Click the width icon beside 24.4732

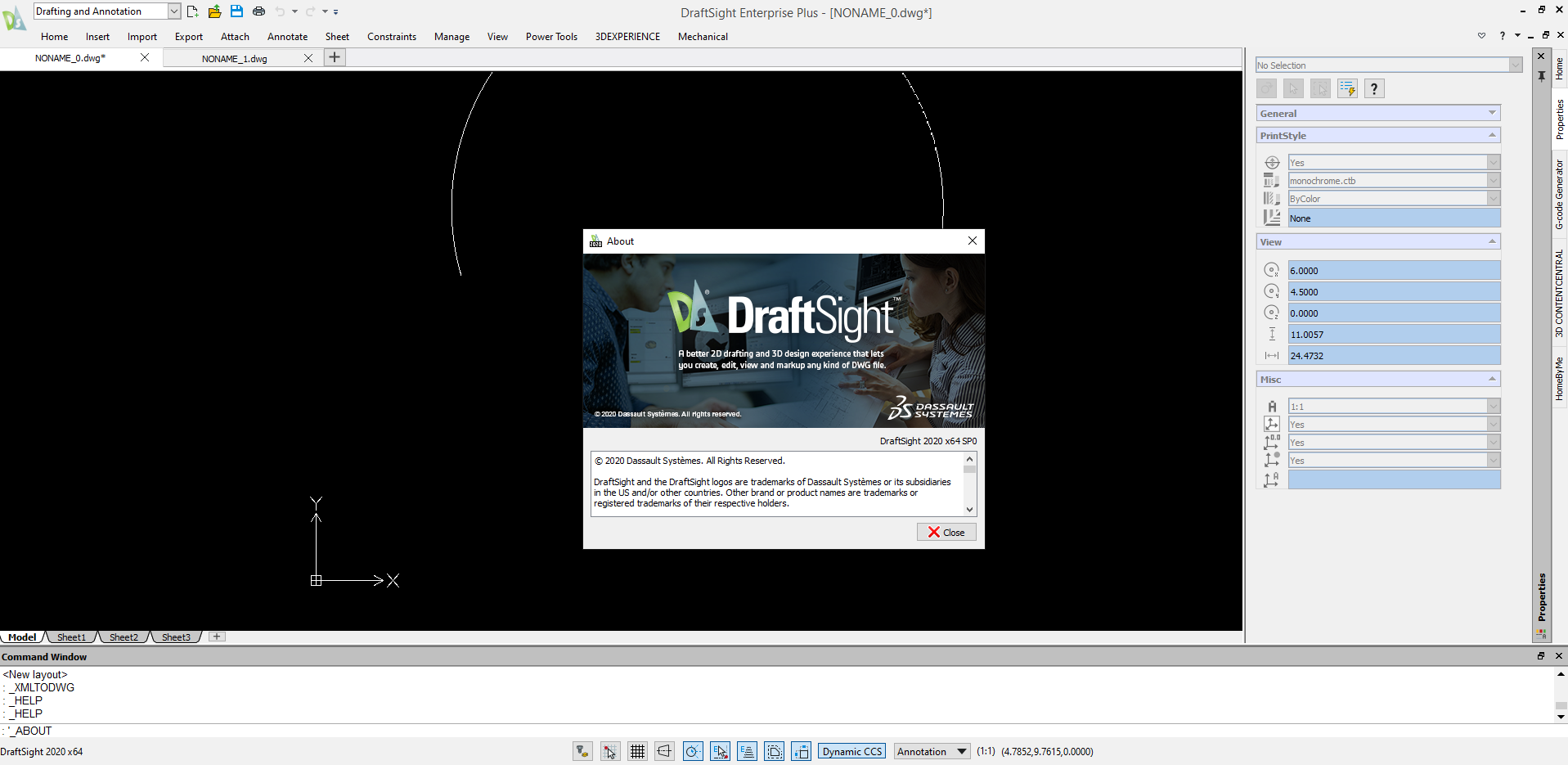1271,355
